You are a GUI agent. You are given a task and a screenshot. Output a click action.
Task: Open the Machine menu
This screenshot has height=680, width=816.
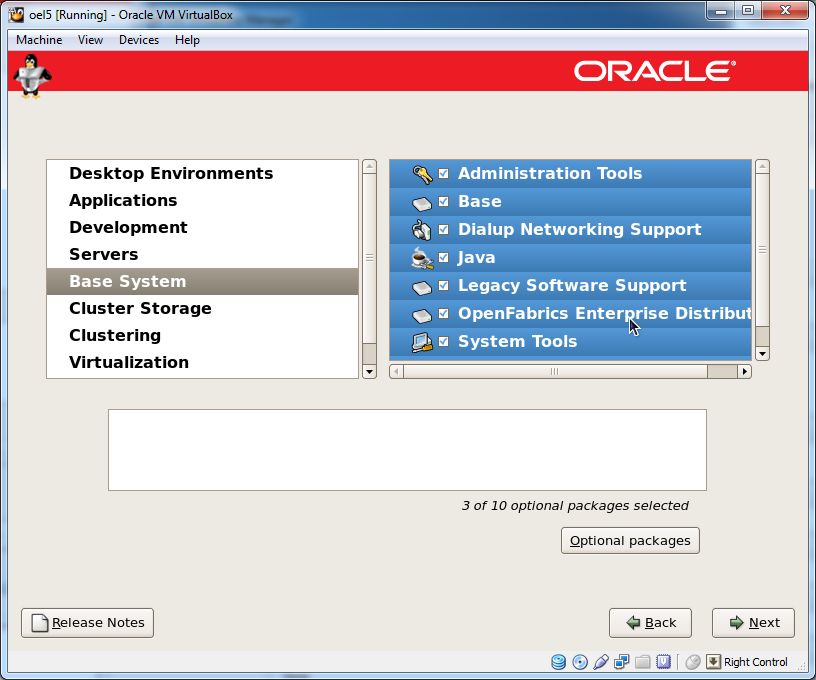tap(39, 40)
